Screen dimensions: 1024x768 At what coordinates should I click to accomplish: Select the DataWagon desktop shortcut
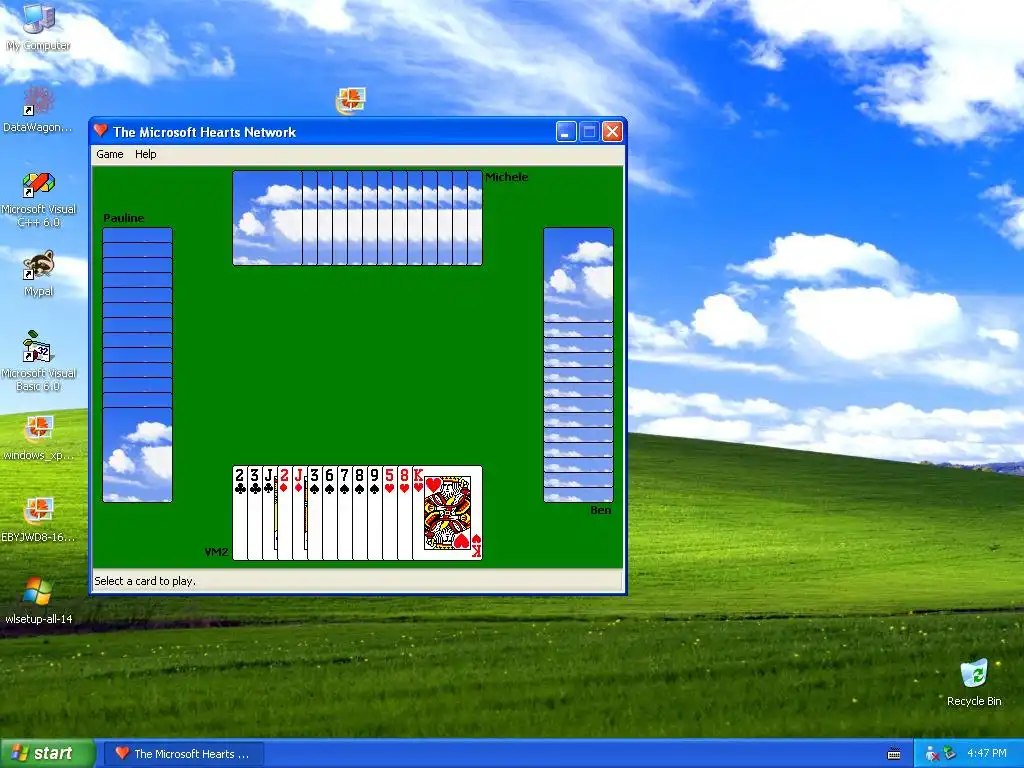[38, 110]
